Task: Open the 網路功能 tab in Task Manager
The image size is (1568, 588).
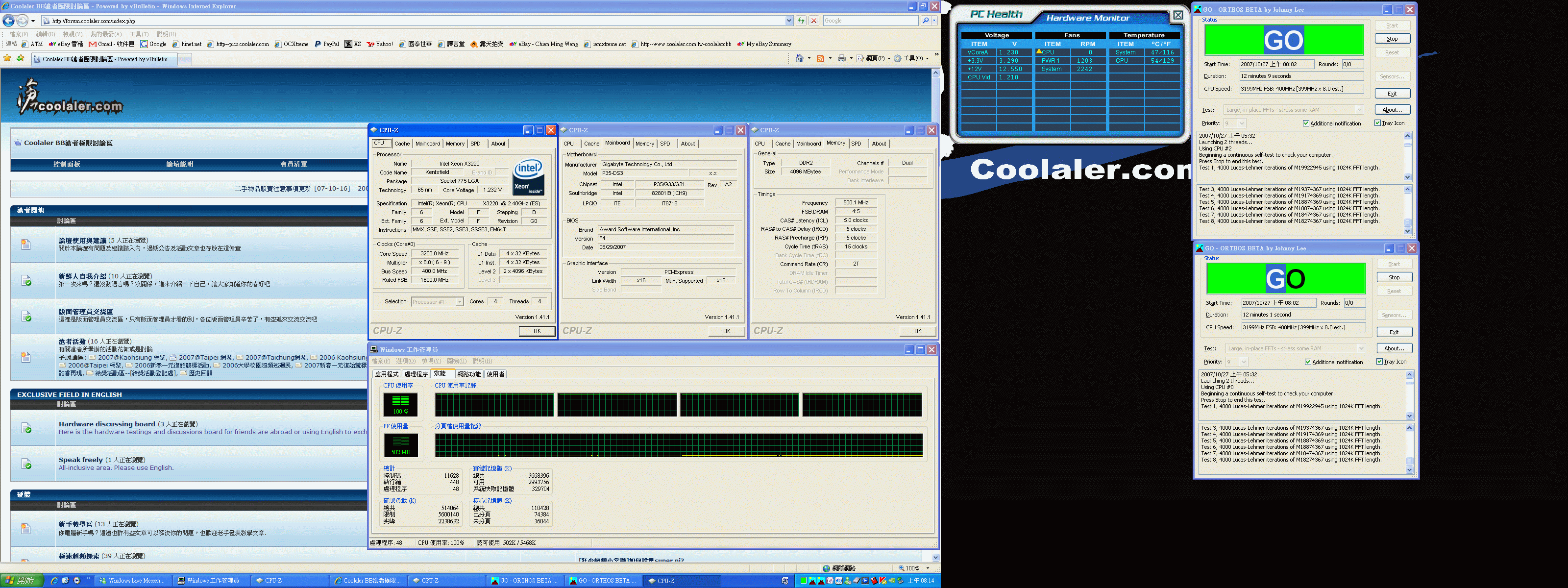Action: click(x=469, y=374)
